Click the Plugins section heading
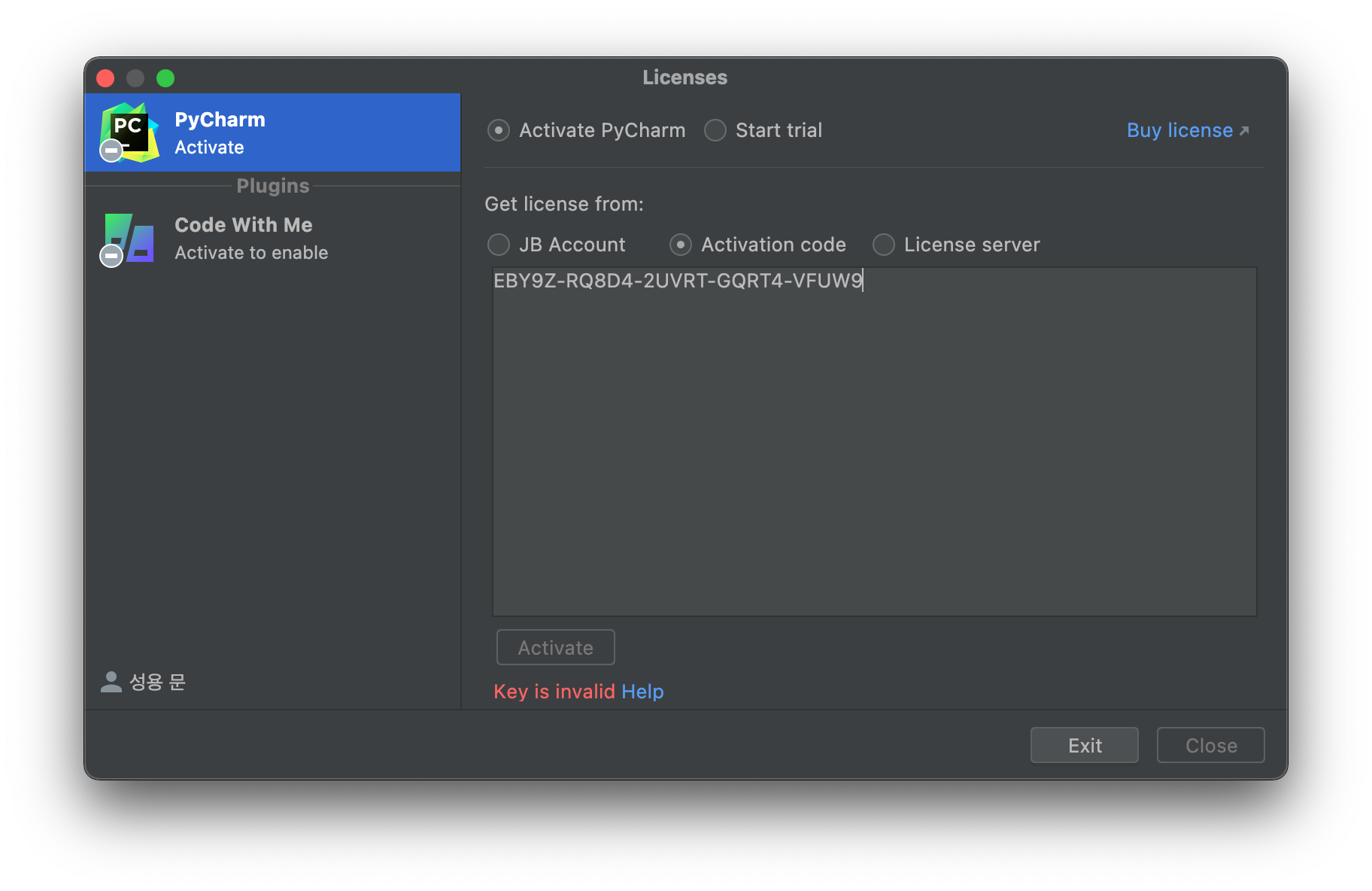The height and width of the screenshot is (891, 1372). coord(273,186)
